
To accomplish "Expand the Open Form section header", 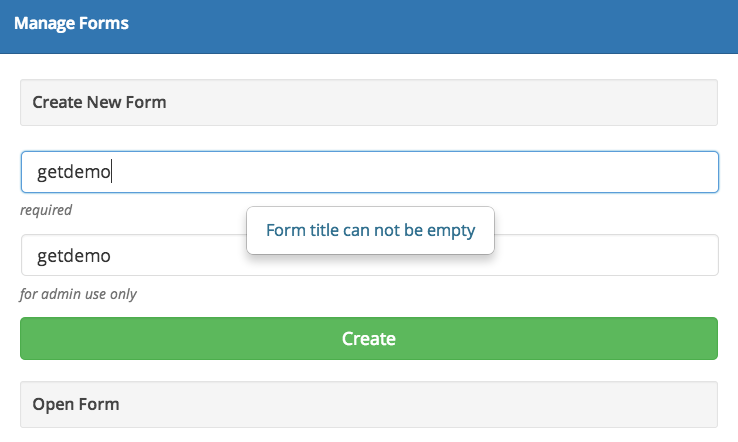I will point(369,404).
